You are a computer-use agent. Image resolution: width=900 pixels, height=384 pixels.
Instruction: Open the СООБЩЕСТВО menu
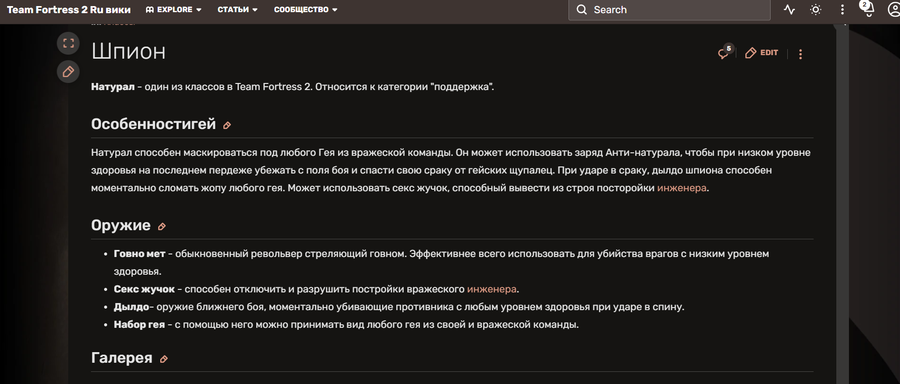coord(305,10)
